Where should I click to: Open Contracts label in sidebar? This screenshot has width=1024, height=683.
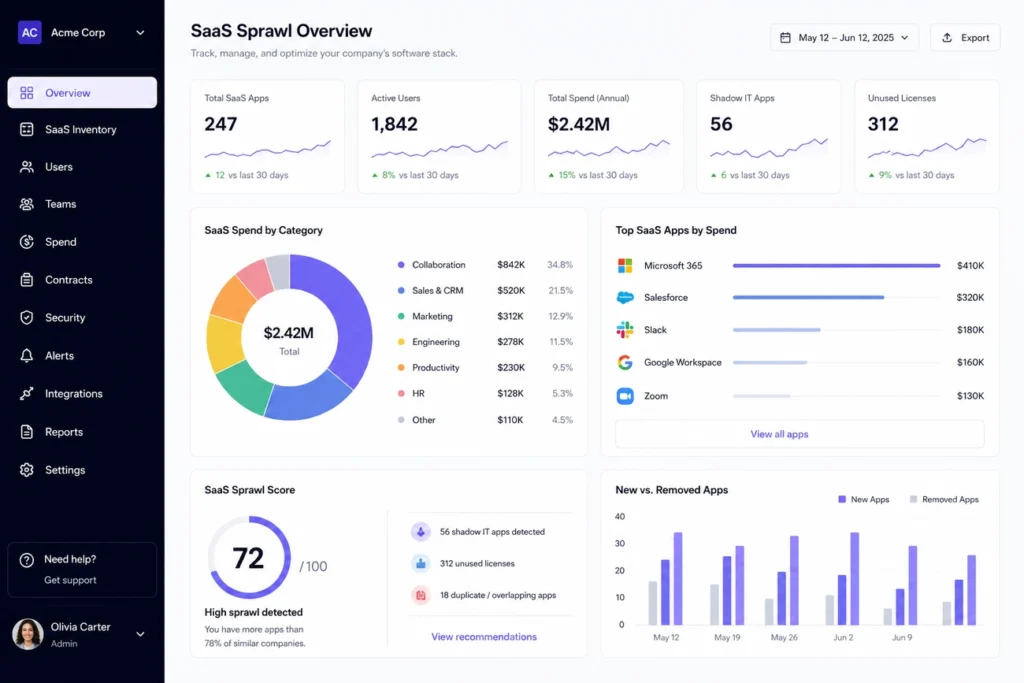point(69,280)
